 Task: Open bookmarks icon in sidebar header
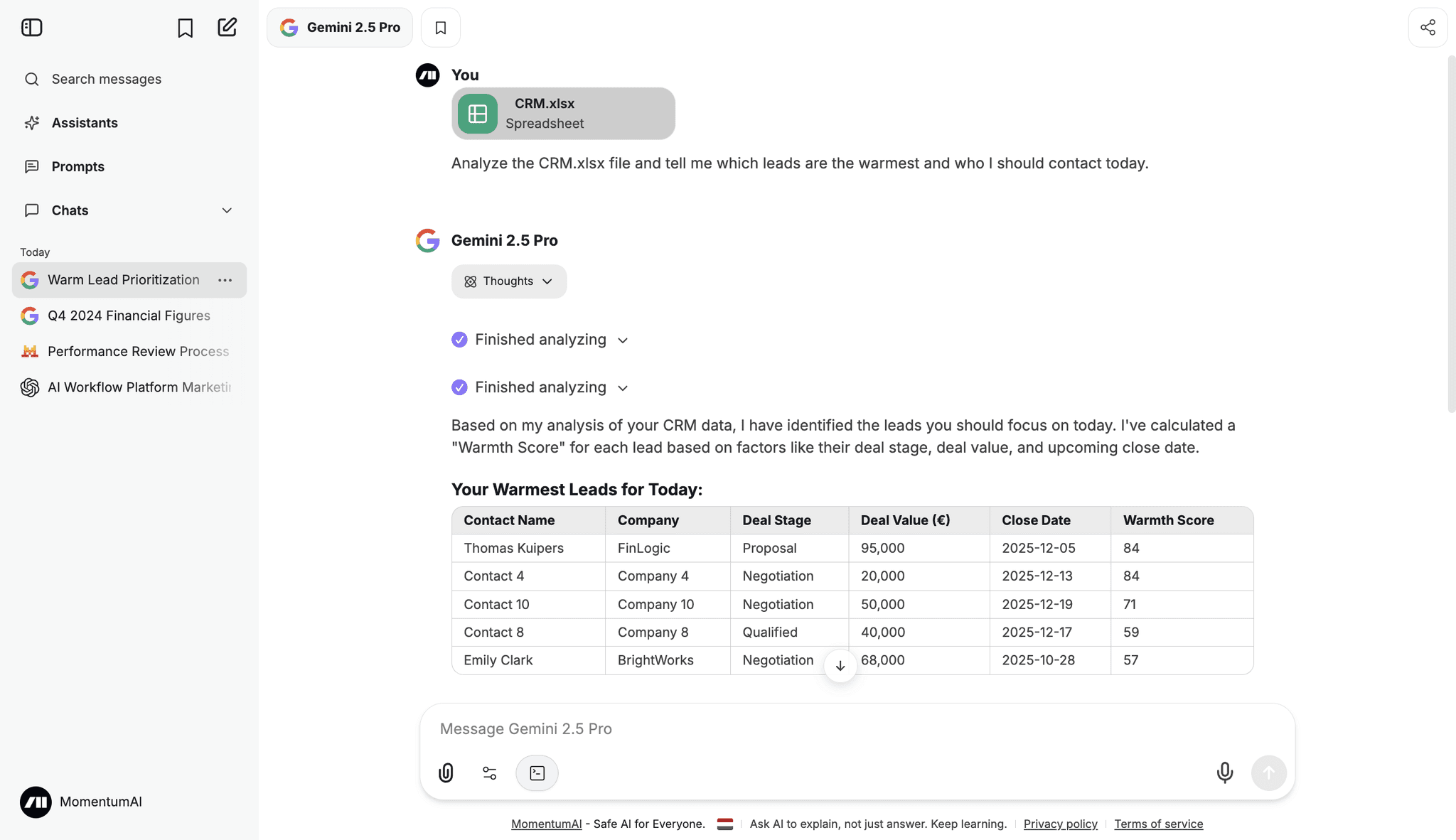pos(185,28)
